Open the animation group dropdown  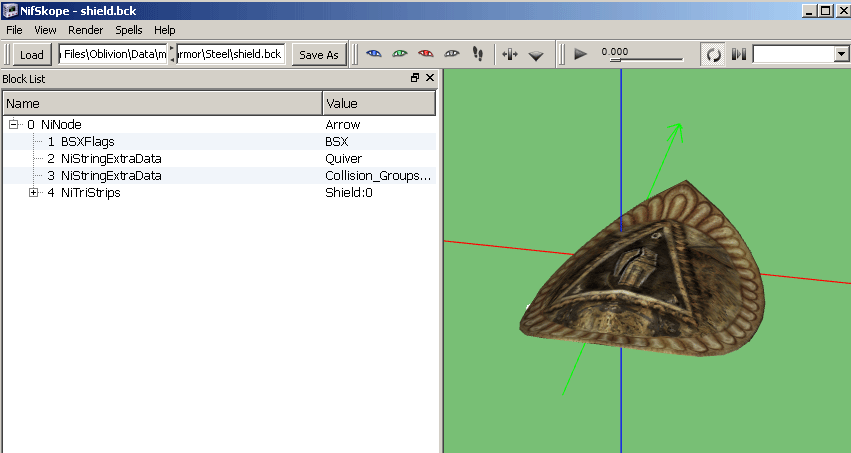(x=841, y=54)
